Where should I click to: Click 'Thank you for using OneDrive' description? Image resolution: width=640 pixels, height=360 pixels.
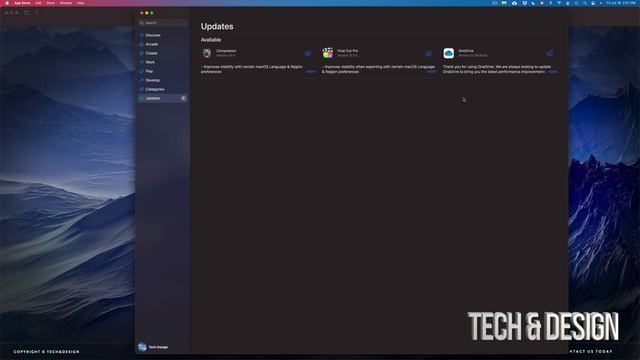497,69
